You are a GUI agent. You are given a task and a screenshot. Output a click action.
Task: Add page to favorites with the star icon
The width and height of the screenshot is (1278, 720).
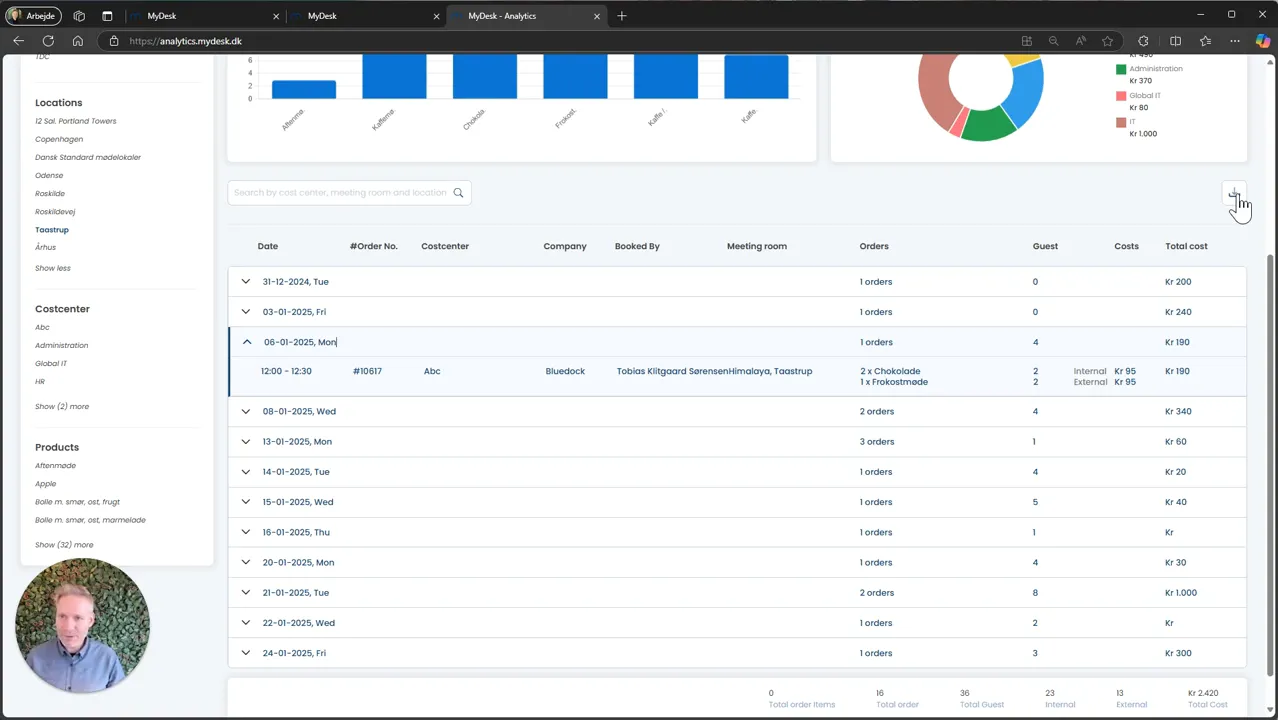[x=1107, y=41]
